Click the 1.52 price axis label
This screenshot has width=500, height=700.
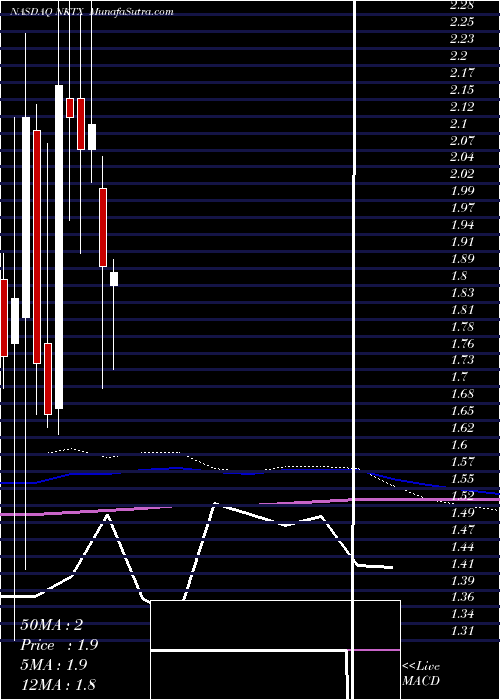pos(462,496)
